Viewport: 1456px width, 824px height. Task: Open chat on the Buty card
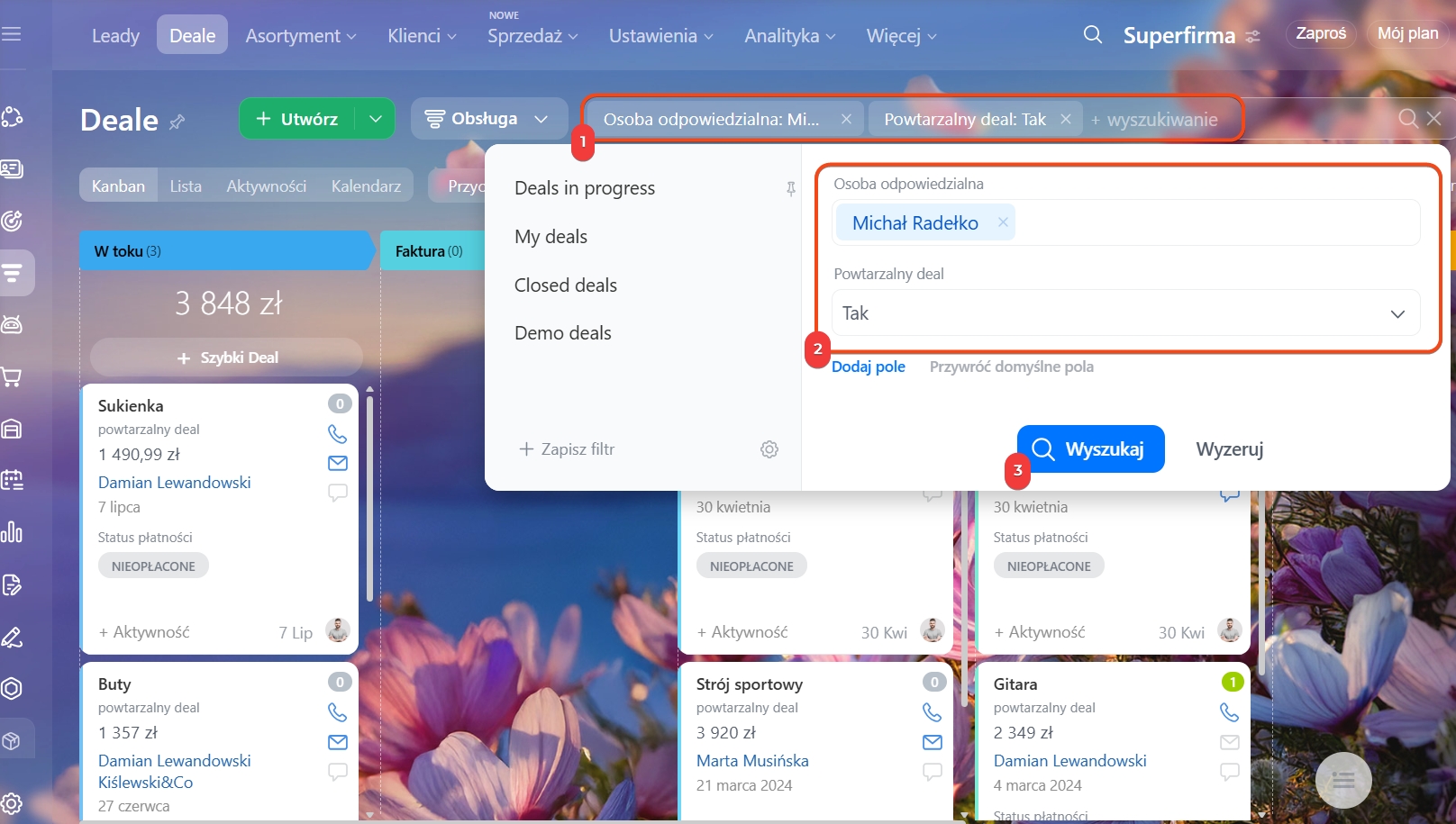pos(337,772)
